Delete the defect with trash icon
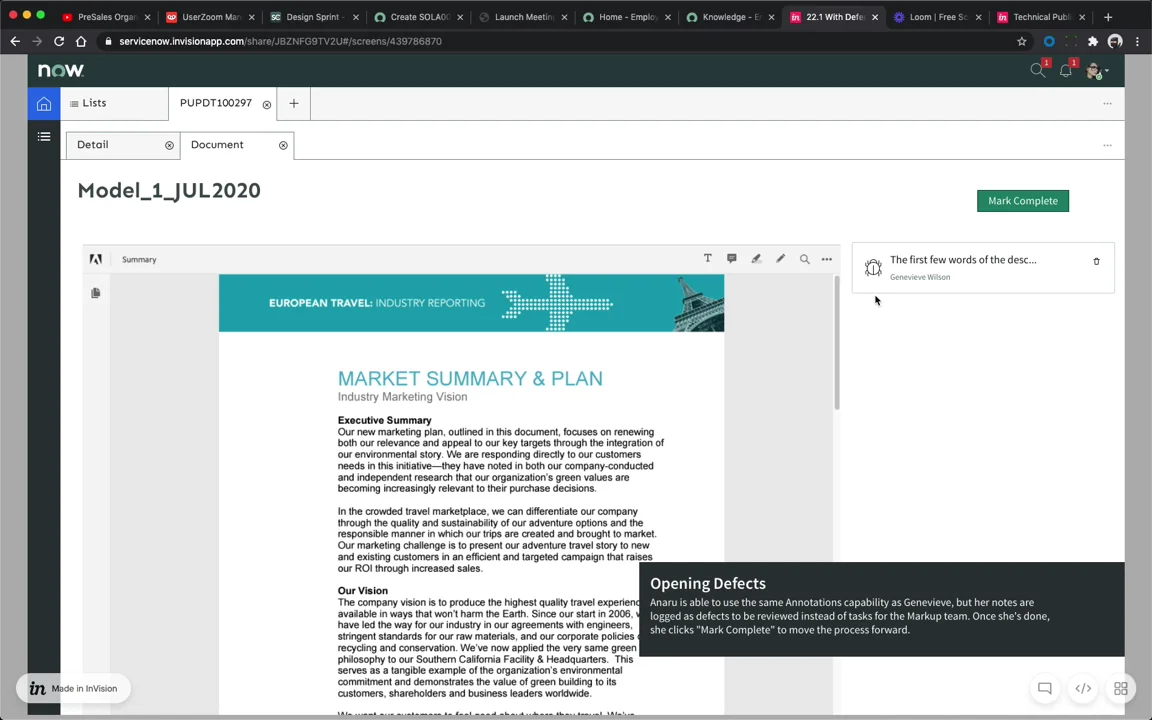The image size is (1152, 720). coord(1096,262)
